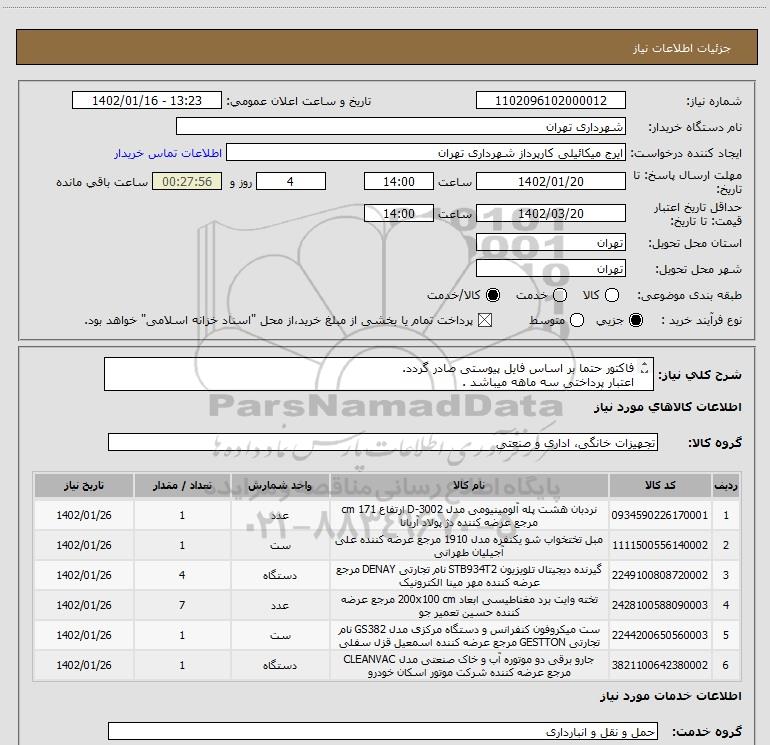Click the price validity time field 14:00
The width and height of the screenshot is (770, 745).
click(x=399, y=213)
